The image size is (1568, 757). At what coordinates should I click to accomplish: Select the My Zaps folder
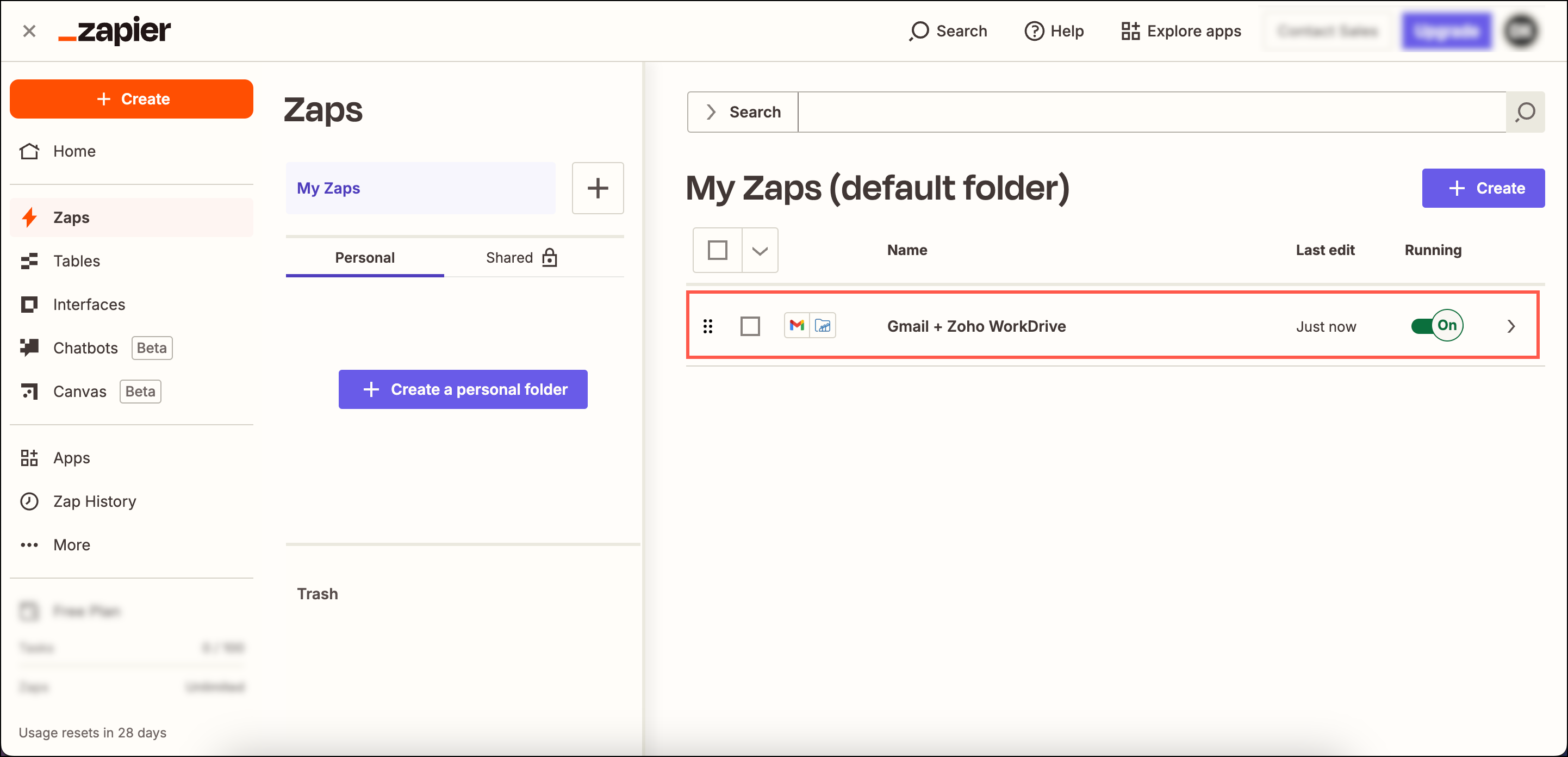point(421,188)
